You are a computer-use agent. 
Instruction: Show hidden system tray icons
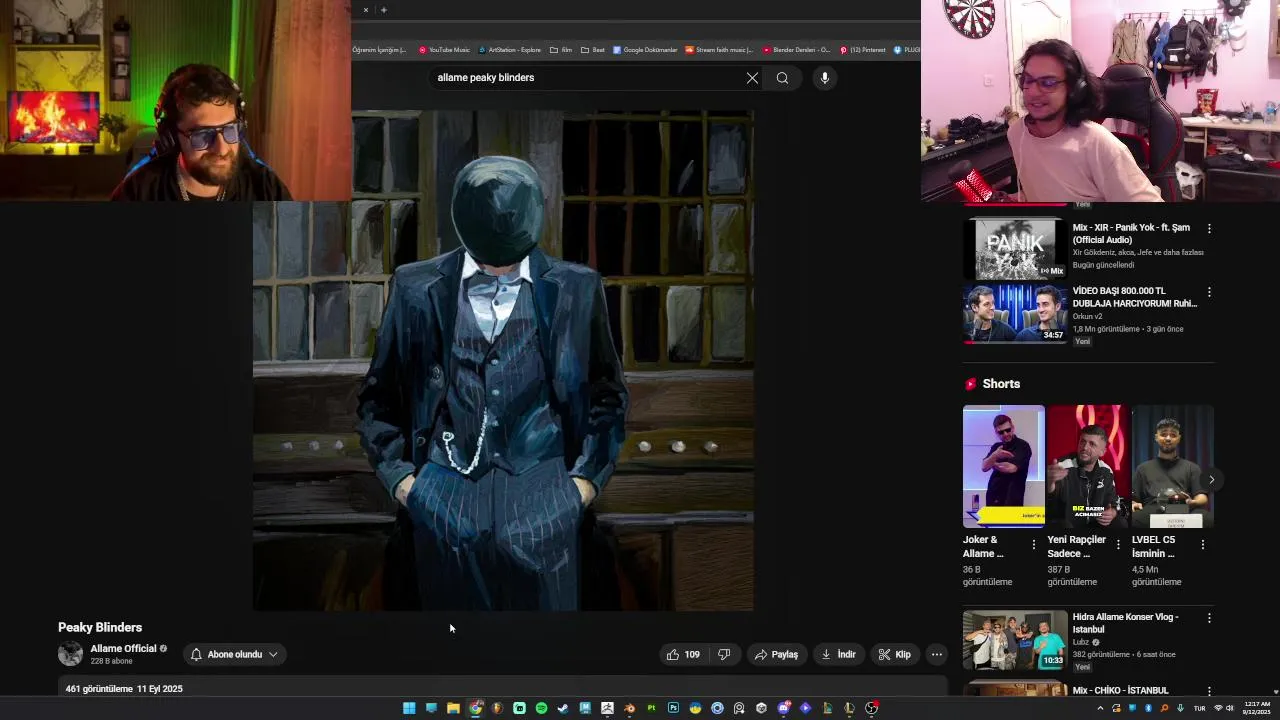tap(1100, 708)
